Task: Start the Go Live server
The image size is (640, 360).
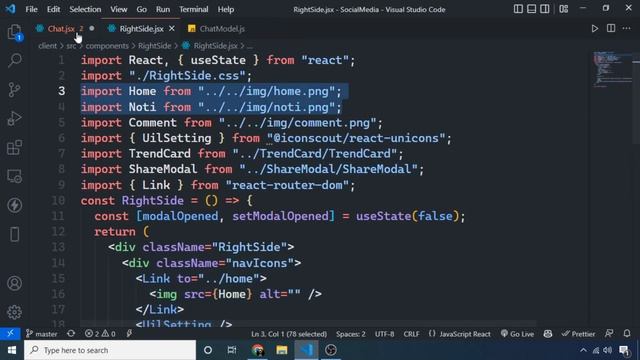Action: (517, 334)
